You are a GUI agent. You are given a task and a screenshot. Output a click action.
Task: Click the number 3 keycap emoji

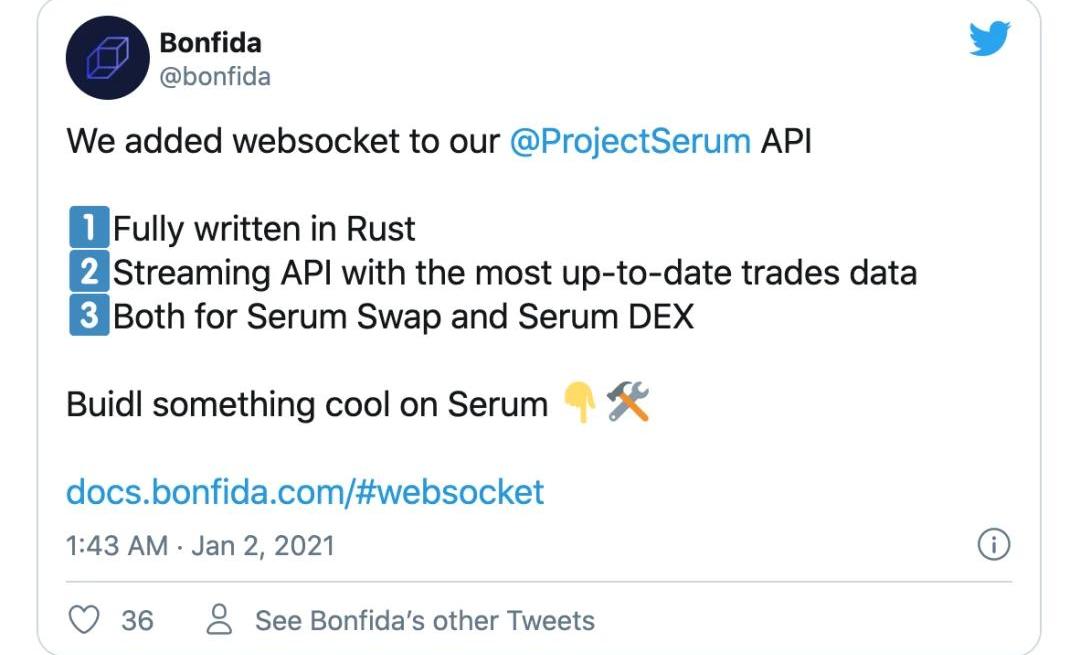click(x=88, y=316)
